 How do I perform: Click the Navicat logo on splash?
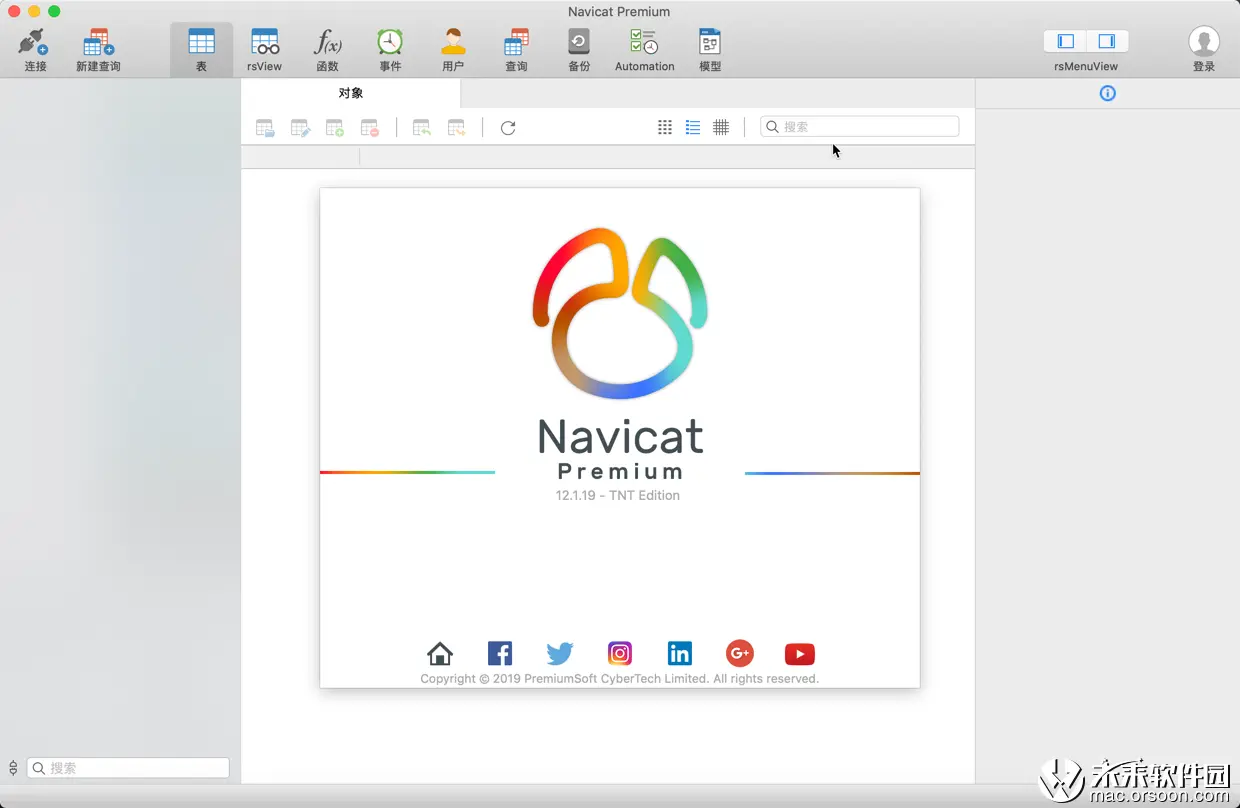click(x=620, y=313)
